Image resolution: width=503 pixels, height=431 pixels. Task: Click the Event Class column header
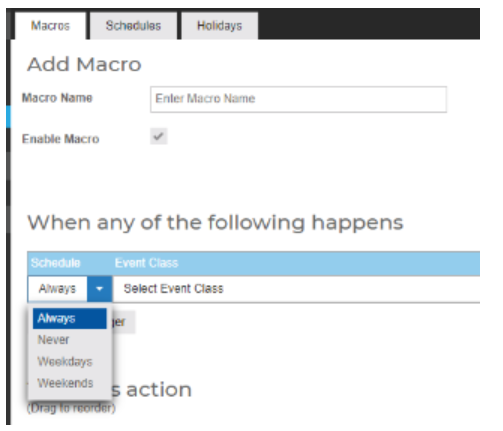[x=146, y=263]
